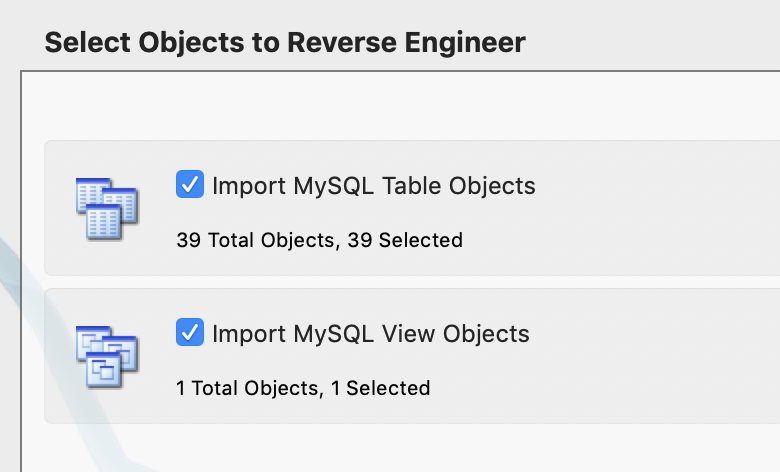The width and height of the screenshot is (780, 472).
Task: Click blank area above the table objects panel
Action: point(400,107)
